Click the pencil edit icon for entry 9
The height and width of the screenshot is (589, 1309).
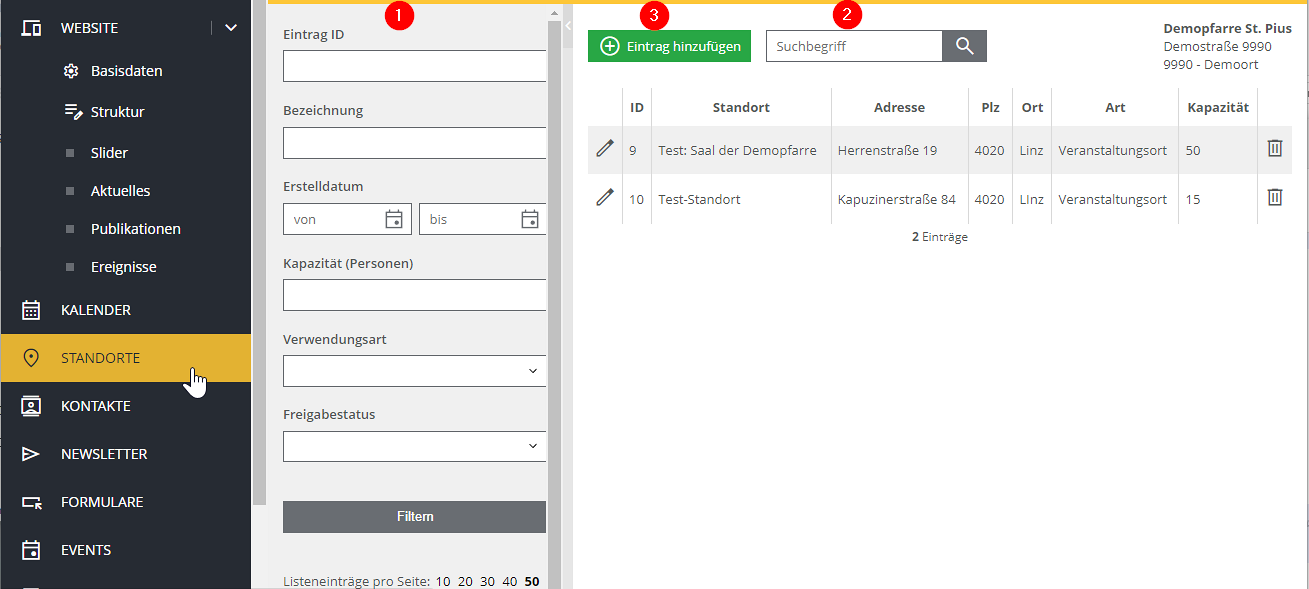click(x=604, y=149)
